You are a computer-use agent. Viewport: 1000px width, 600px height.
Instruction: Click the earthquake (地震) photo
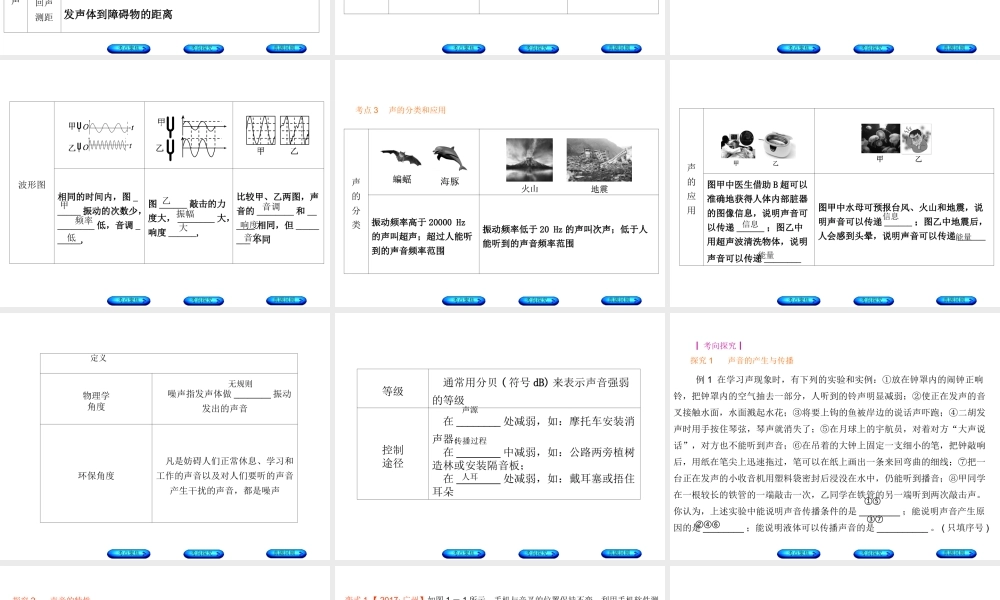[x=599, y=160]
